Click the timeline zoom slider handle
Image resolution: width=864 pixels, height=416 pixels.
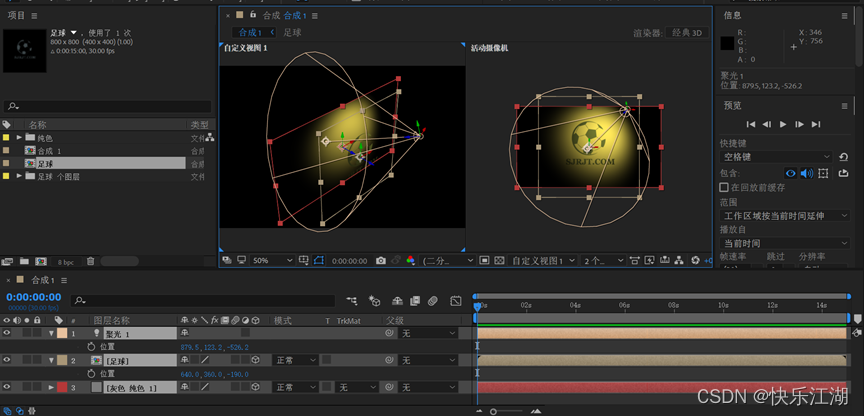(493, 412)
